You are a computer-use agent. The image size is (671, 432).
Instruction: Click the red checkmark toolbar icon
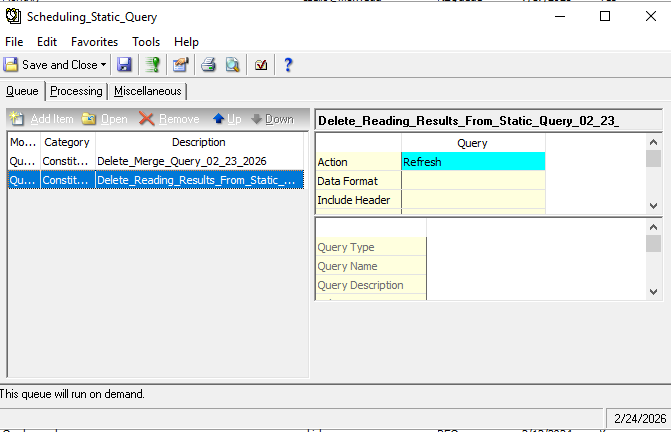tap(261, 65)
